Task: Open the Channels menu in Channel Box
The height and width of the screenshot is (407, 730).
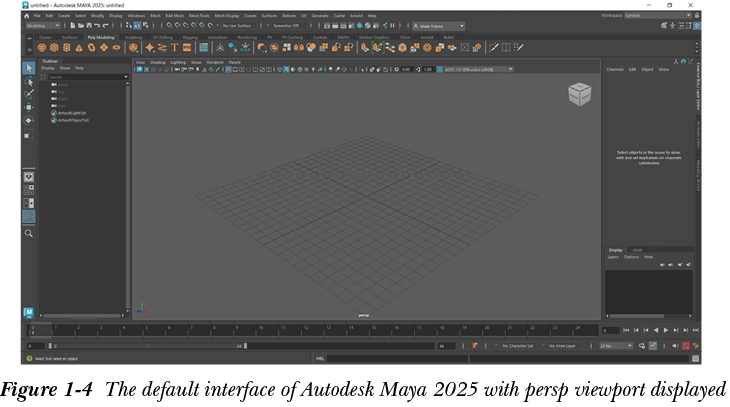Action: point(615,69)
